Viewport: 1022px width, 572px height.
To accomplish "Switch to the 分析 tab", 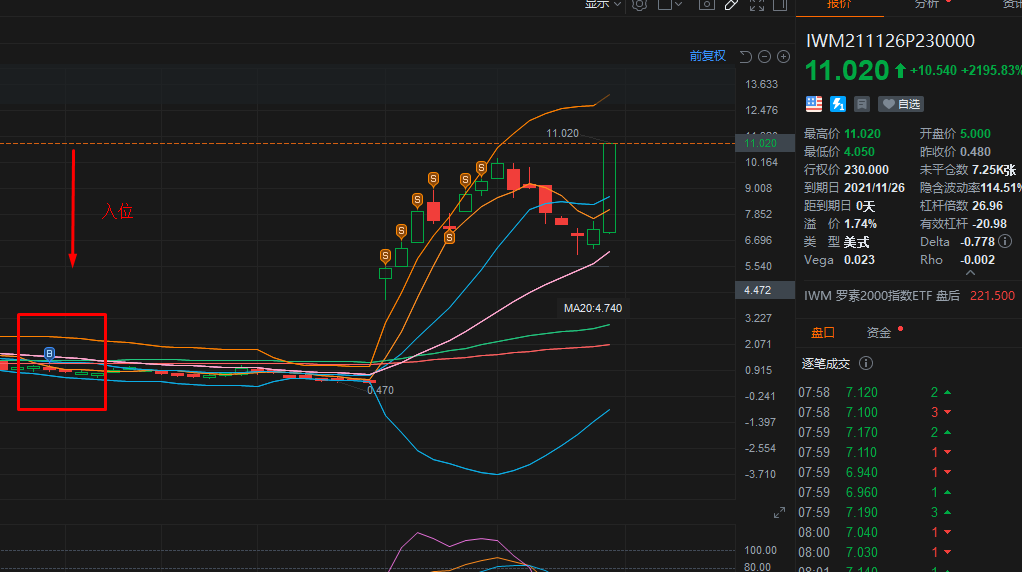I will (926, 4).
